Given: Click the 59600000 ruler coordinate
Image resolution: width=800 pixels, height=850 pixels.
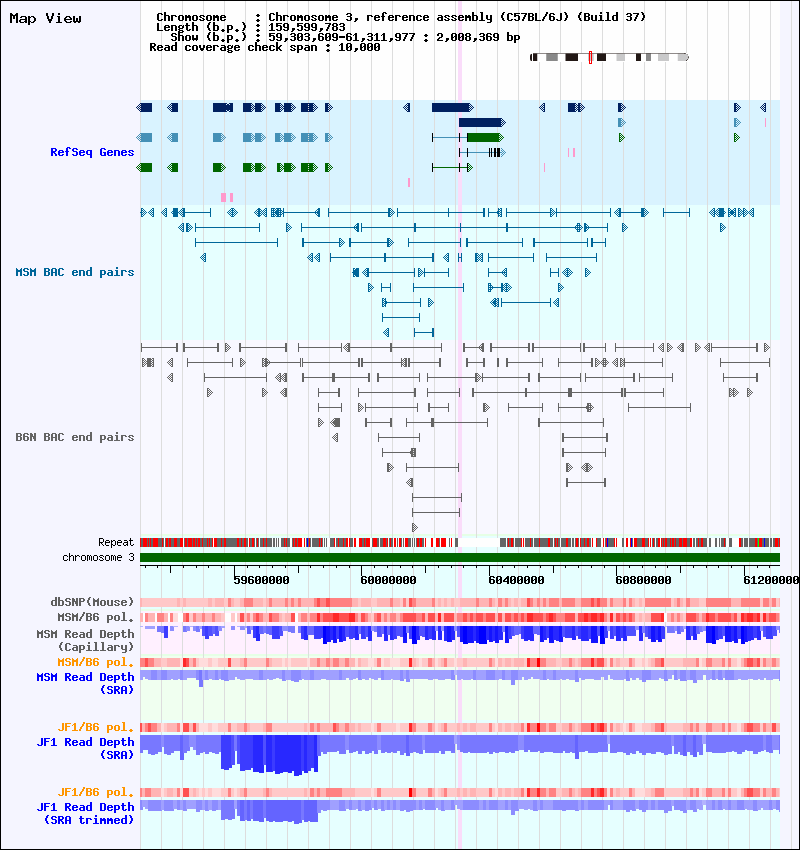Looking at the screenshot, I should coord(261,580).
